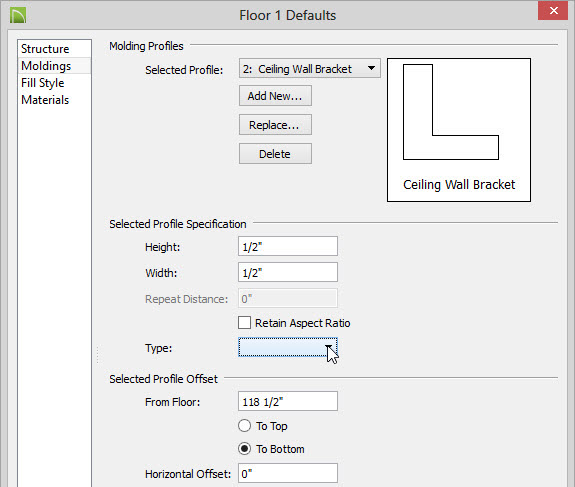Viewport: 575px width, 487px height.
Task: Select the Moldings panel
Action: pyautogui.click(x=46, y=66)
